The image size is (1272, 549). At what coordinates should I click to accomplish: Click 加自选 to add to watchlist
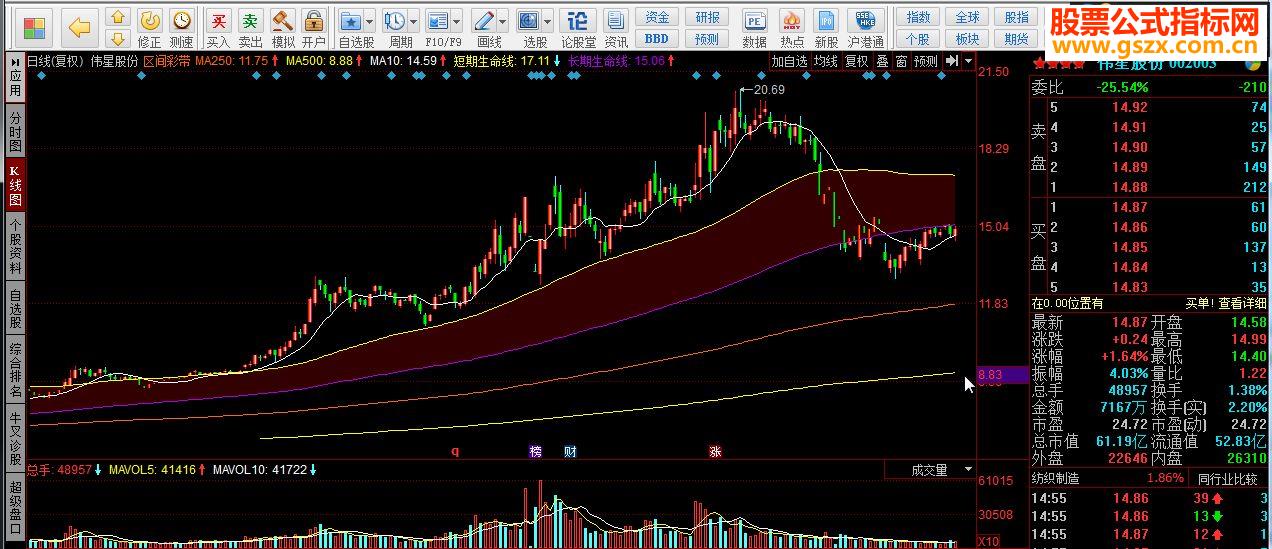coord(789,61)
